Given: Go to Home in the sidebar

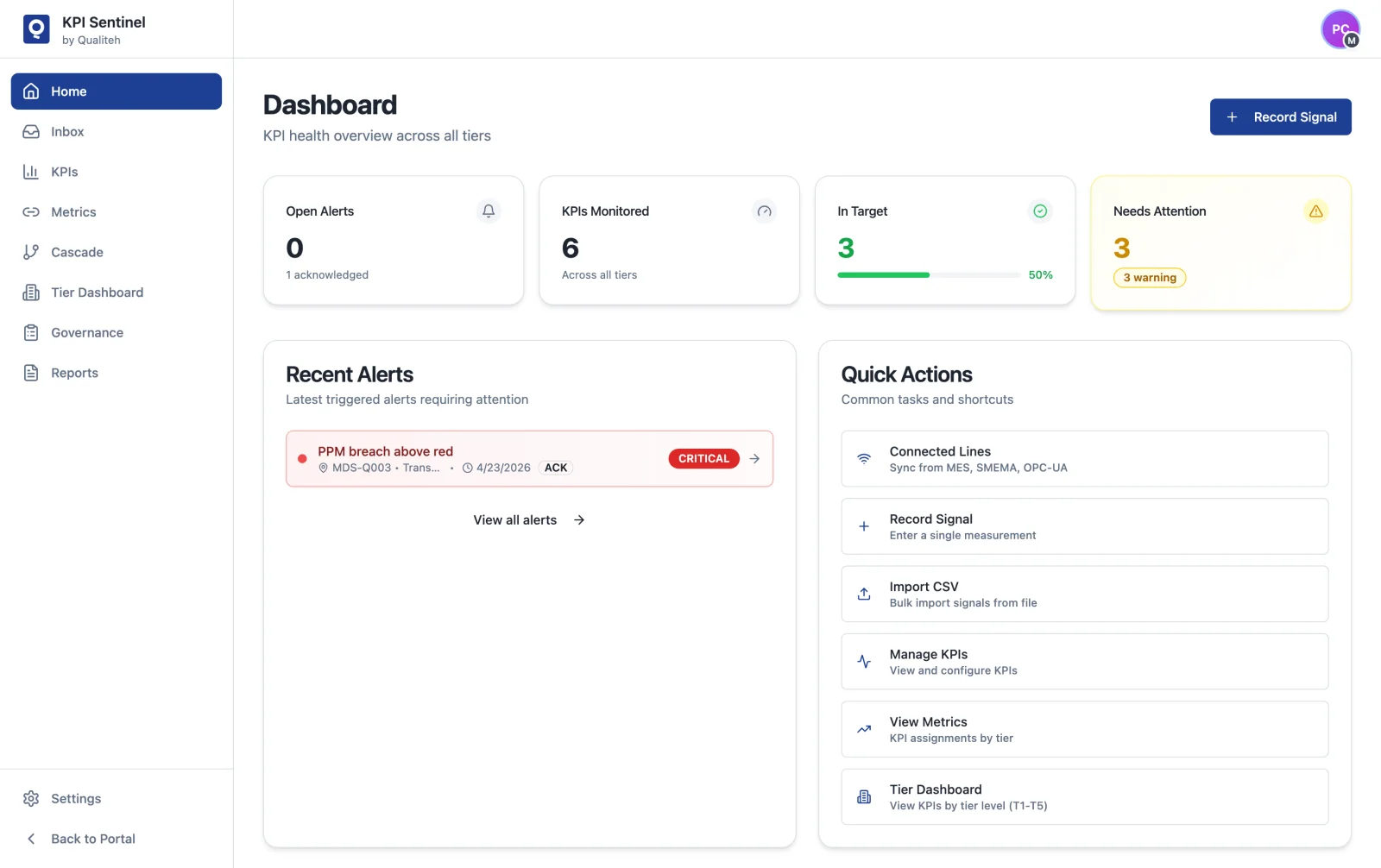Looking at the screenshot, I should click(x=117, y=91).
